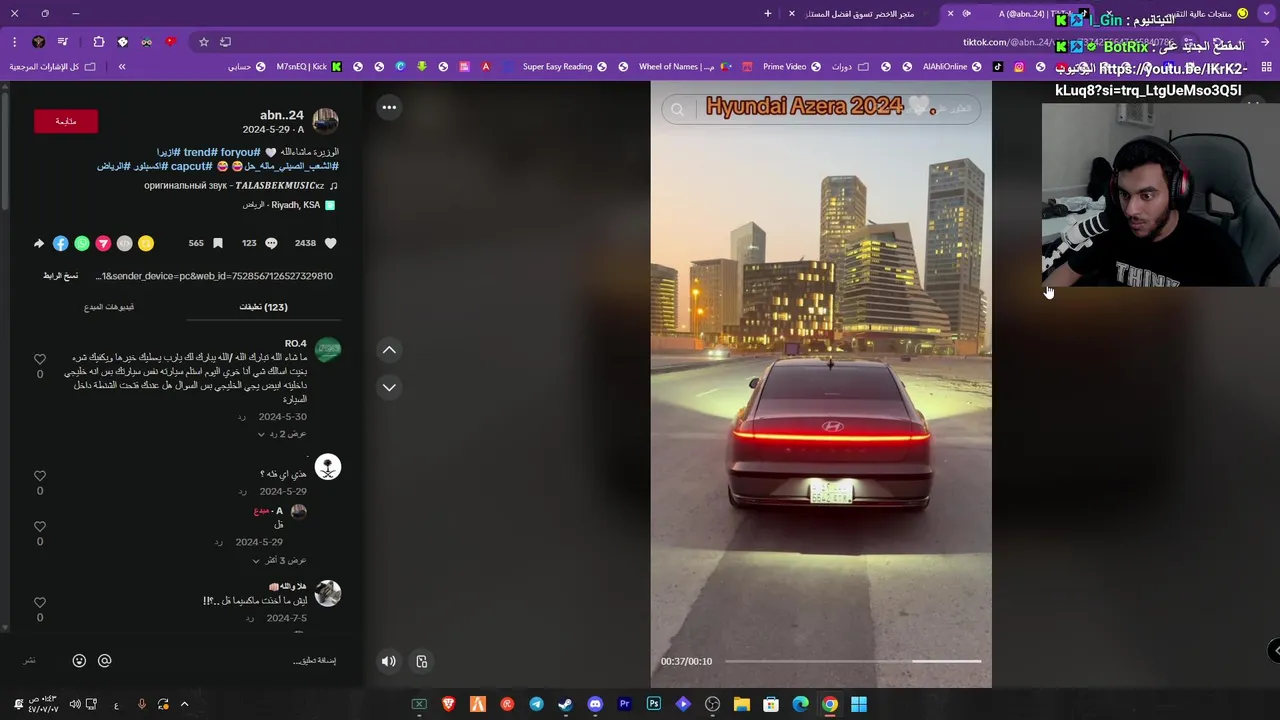
Task: Open Discord from the taskbar
Action: click(595, 705)
